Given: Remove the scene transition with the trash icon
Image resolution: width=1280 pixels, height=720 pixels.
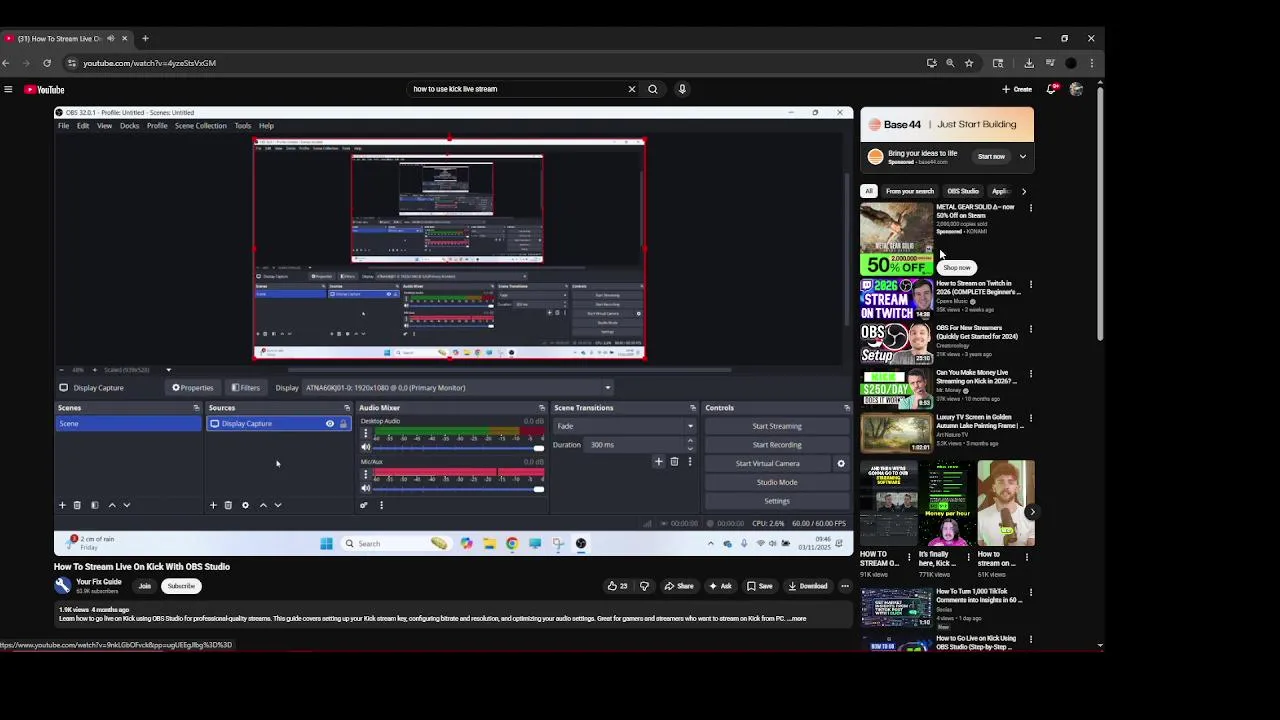Looking at the screenshot, I should [x=674, y=462].
